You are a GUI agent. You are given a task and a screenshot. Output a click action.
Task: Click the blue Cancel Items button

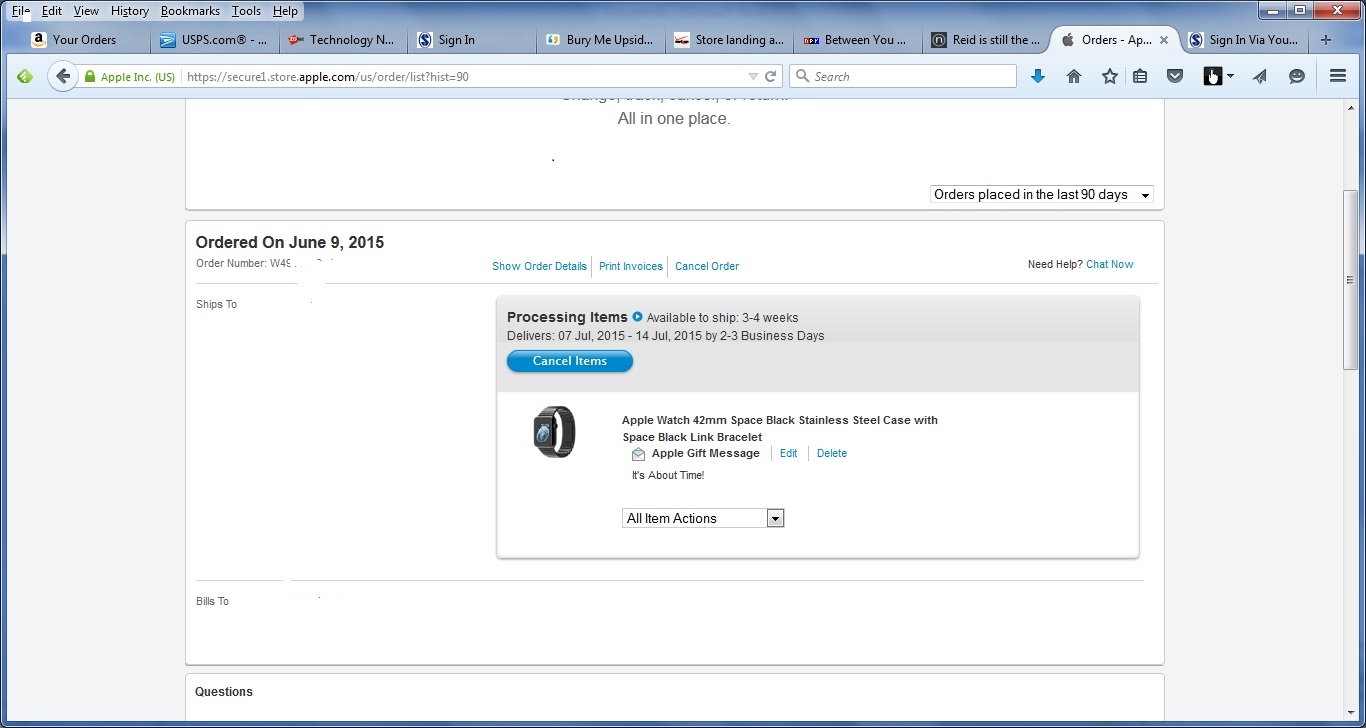point(570,361)
